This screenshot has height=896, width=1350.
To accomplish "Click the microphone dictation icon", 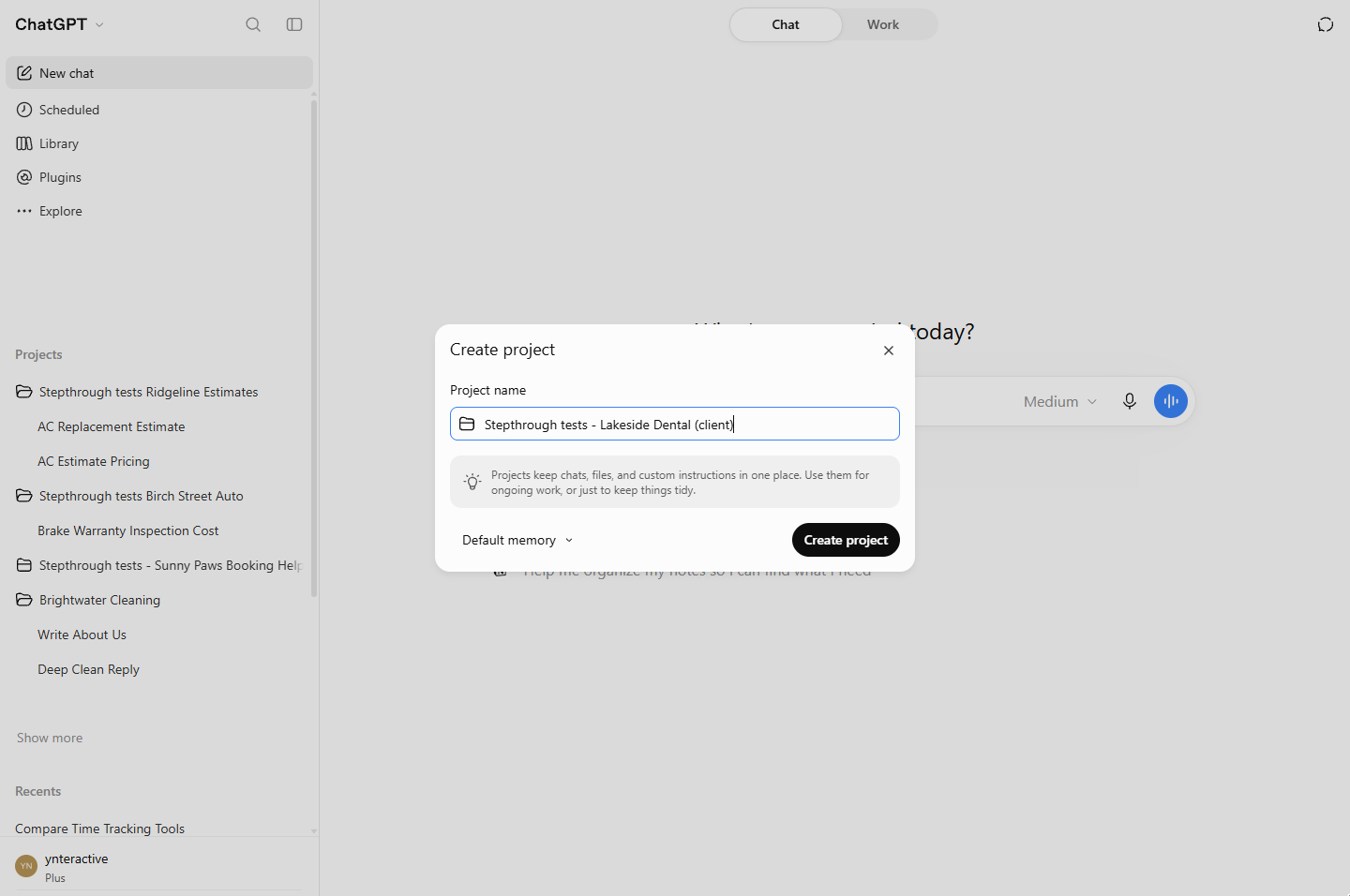I will pyautogui.click(x=1130, y=401).
